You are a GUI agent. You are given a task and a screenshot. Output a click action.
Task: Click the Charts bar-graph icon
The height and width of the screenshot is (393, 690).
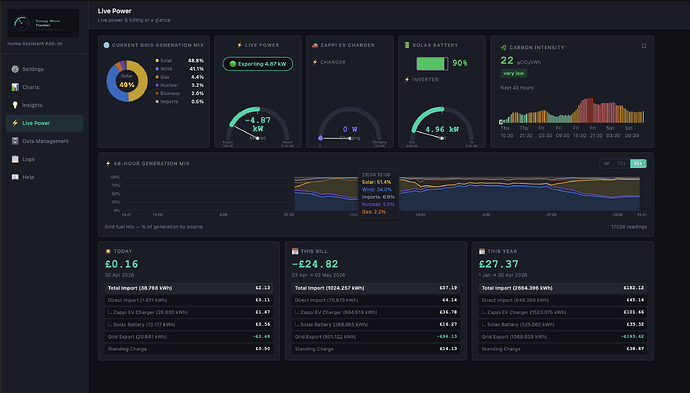point(15,87)
